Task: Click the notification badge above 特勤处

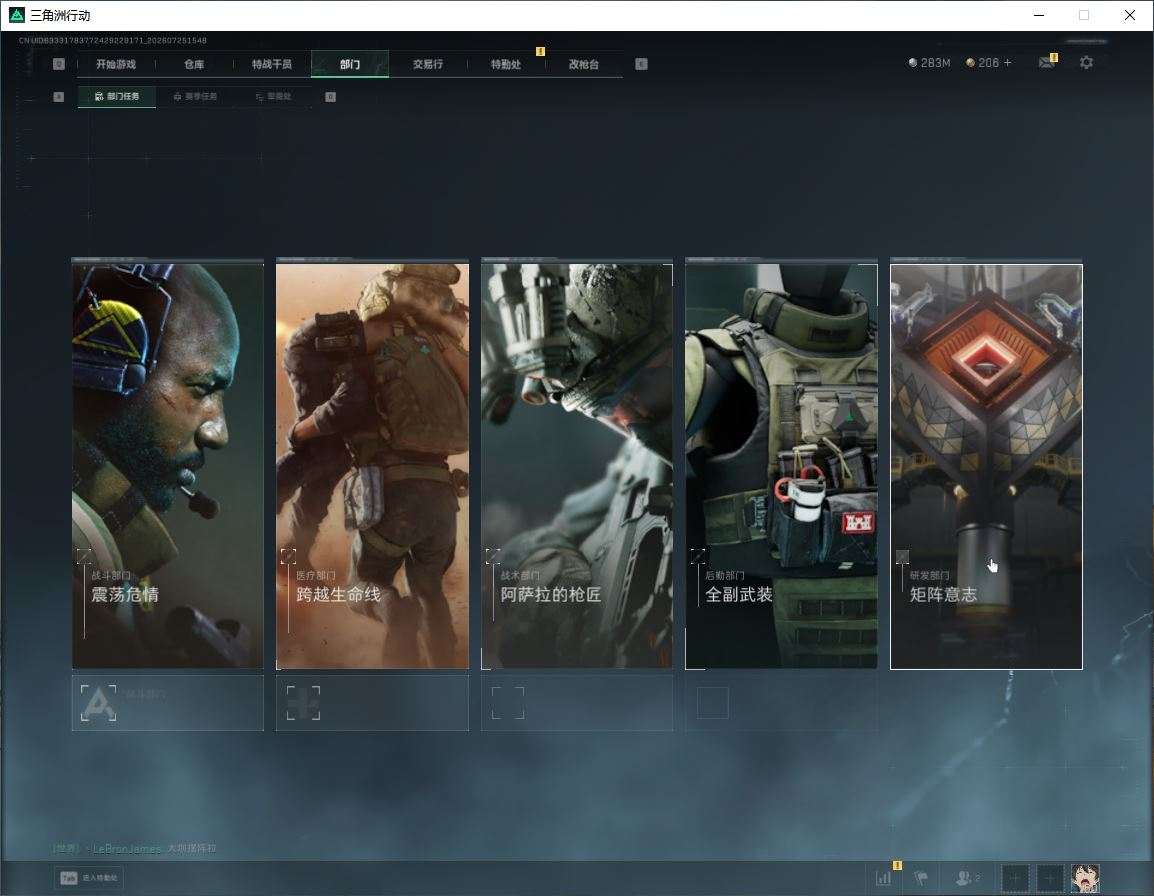Action: 541,51
